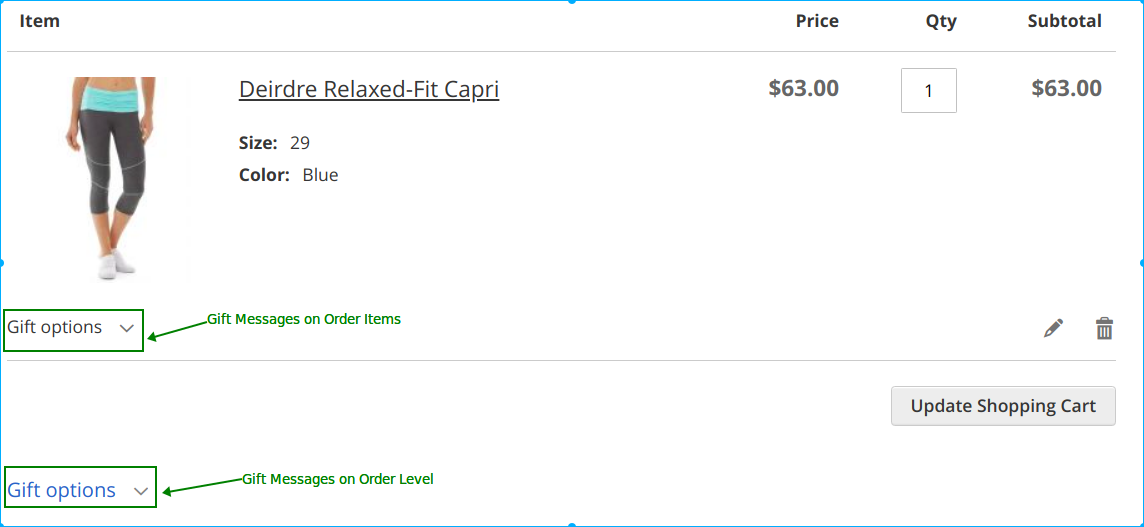Click the $63.00 subtotal amount
Screen dimensions: 1144x527
coord(1066,88)
